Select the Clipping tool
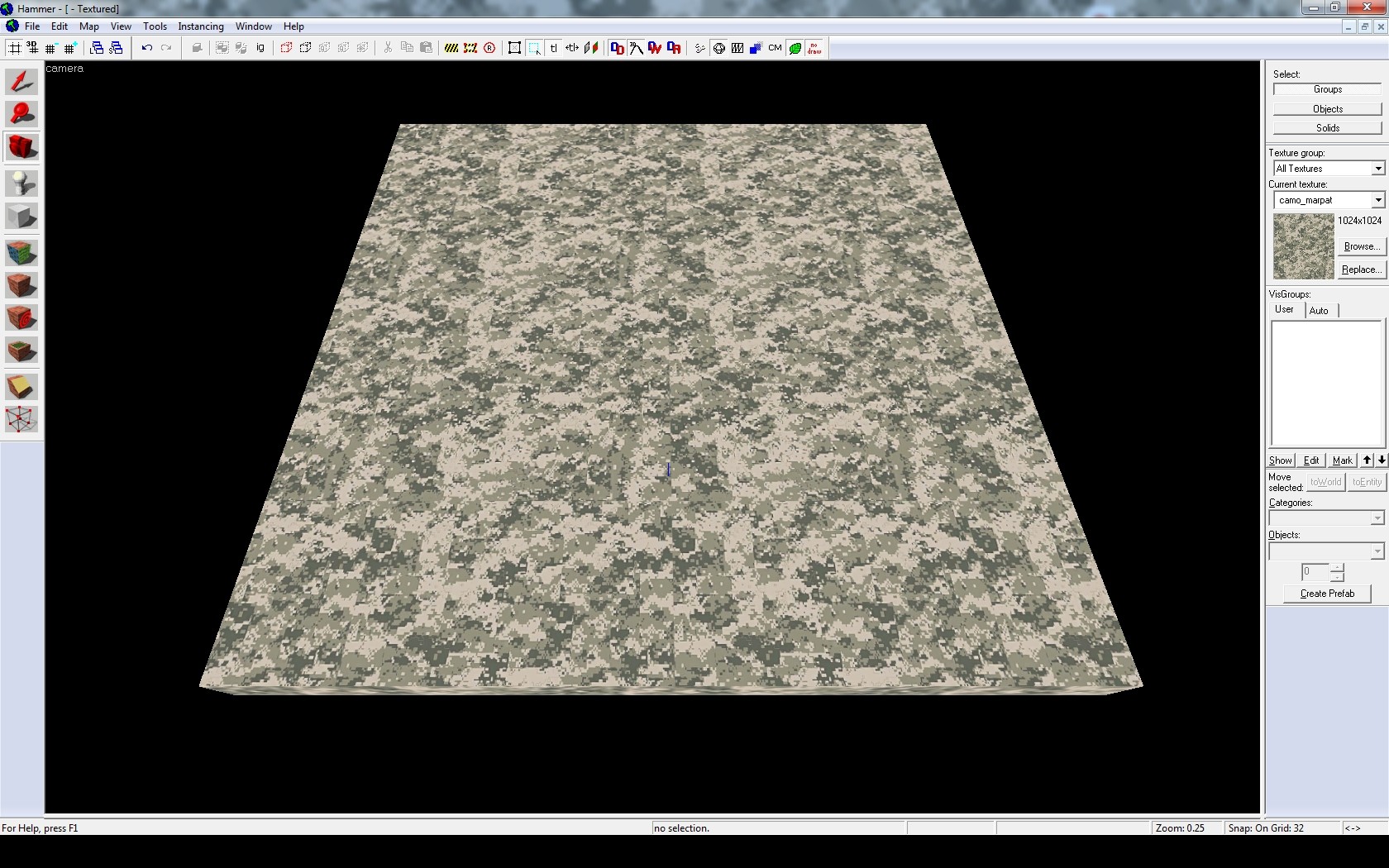This screenshot has width=1389, height=868. pyautogui.click(x=21, y=387)
